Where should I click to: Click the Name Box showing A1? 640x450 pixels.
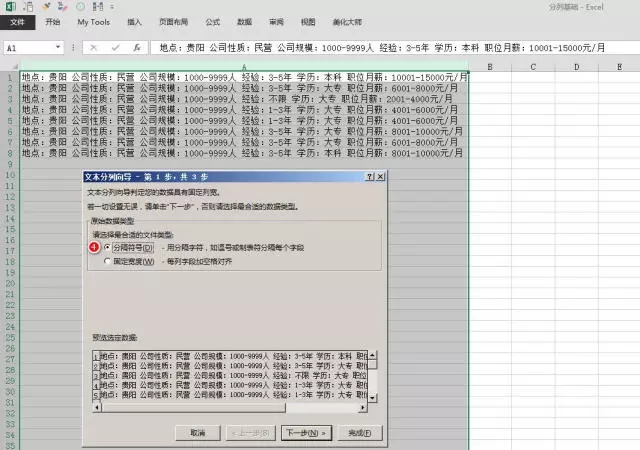click(29, 48)
